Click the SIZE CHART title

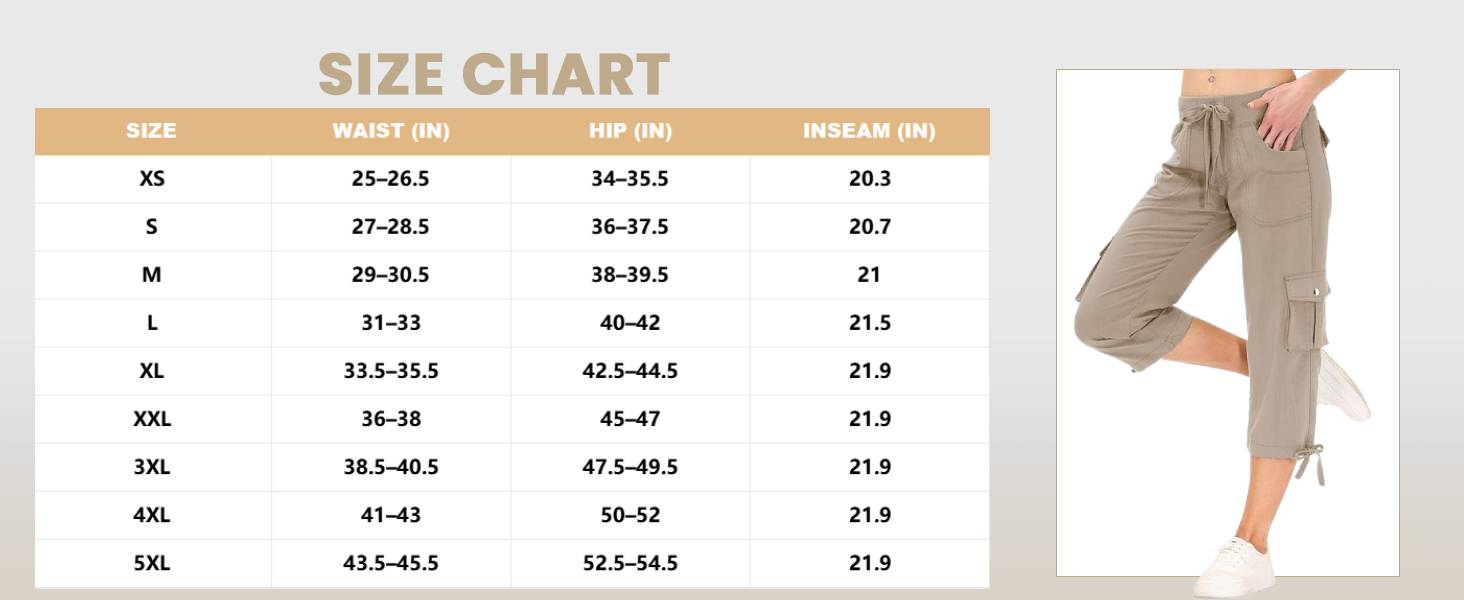pos(494,74)
